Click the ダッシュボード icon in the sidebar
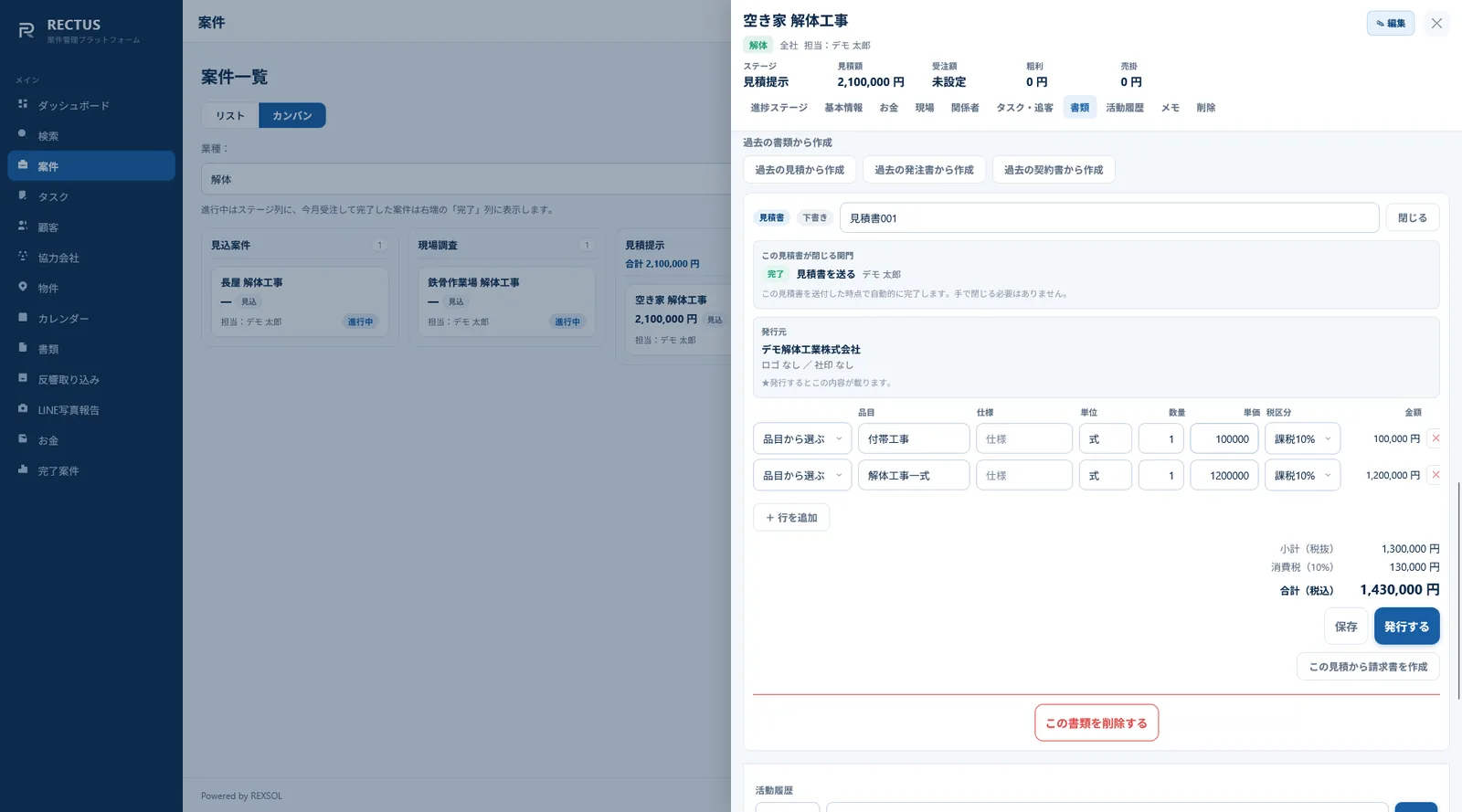The width and height of the screenshot is (1462, 812). [x=23, y=104]
